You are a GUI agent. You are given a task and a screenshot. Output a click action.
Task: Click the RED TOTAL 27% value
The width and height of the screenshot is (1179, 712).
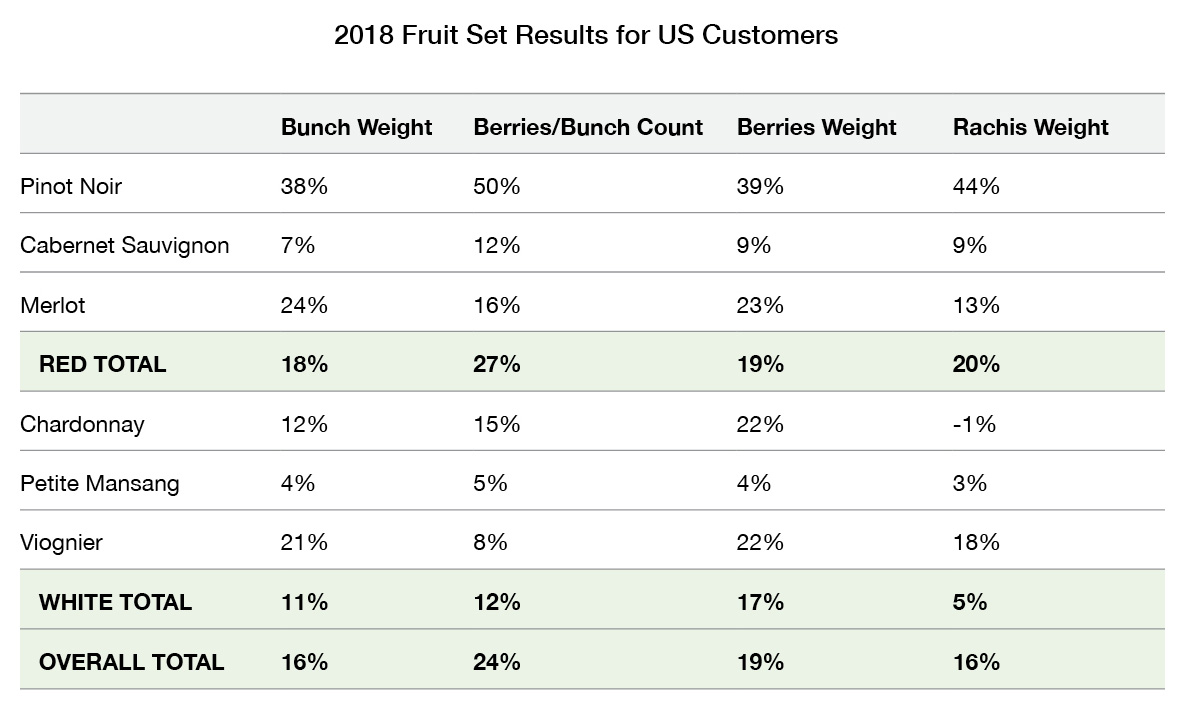[496, 364]
